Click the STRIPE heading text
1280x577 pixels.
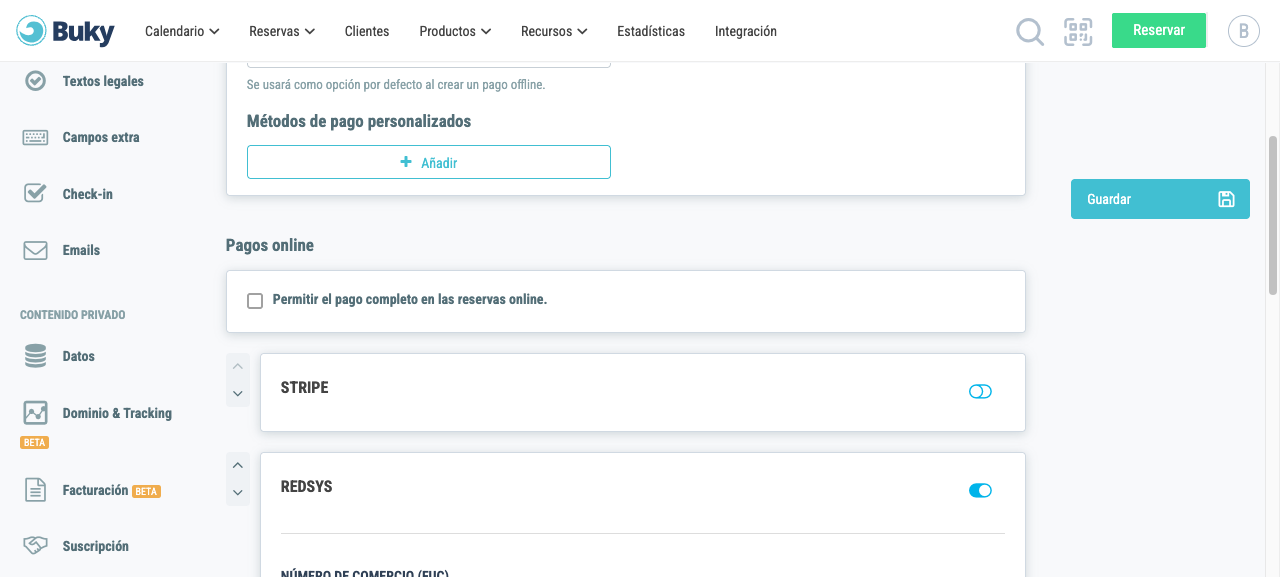[304, 387]
